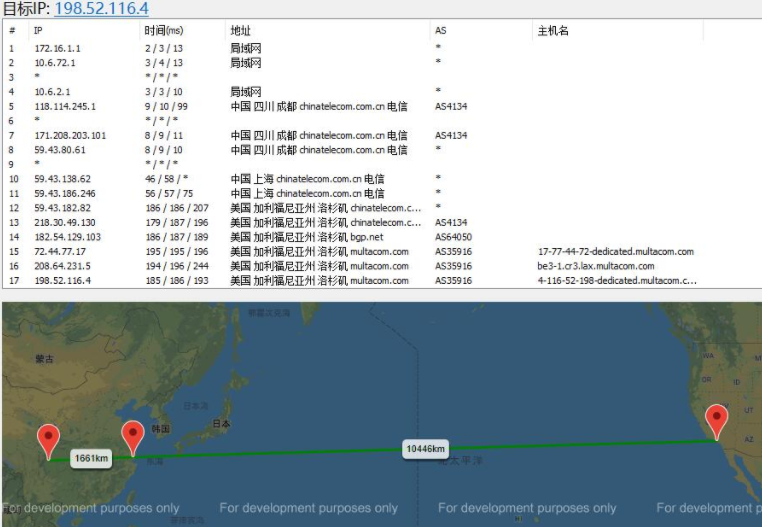
Task: Click the 10446km distance label
Action: click(x=425, y=449)
